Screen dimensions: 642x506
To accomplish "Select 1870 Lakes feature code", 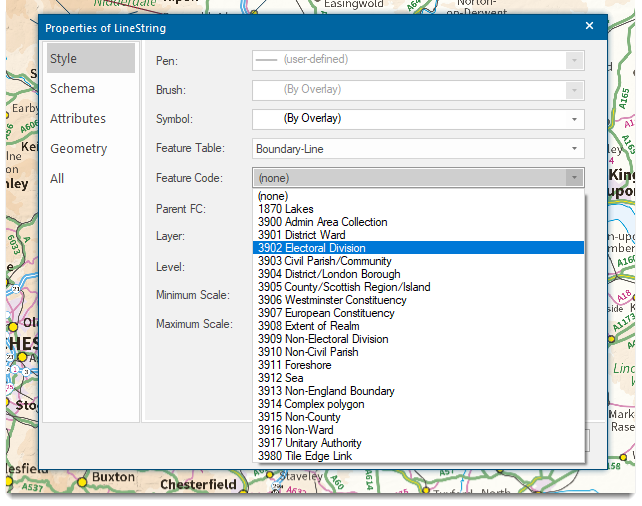I will tap(418, 209).
